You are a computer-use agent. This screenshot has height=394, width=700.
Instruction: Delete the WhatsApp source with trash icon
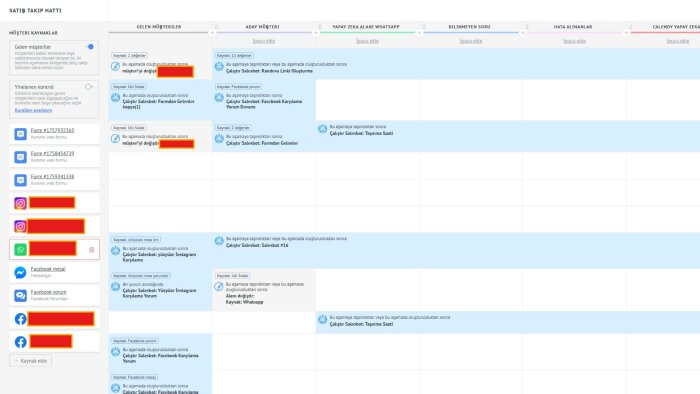92,250
